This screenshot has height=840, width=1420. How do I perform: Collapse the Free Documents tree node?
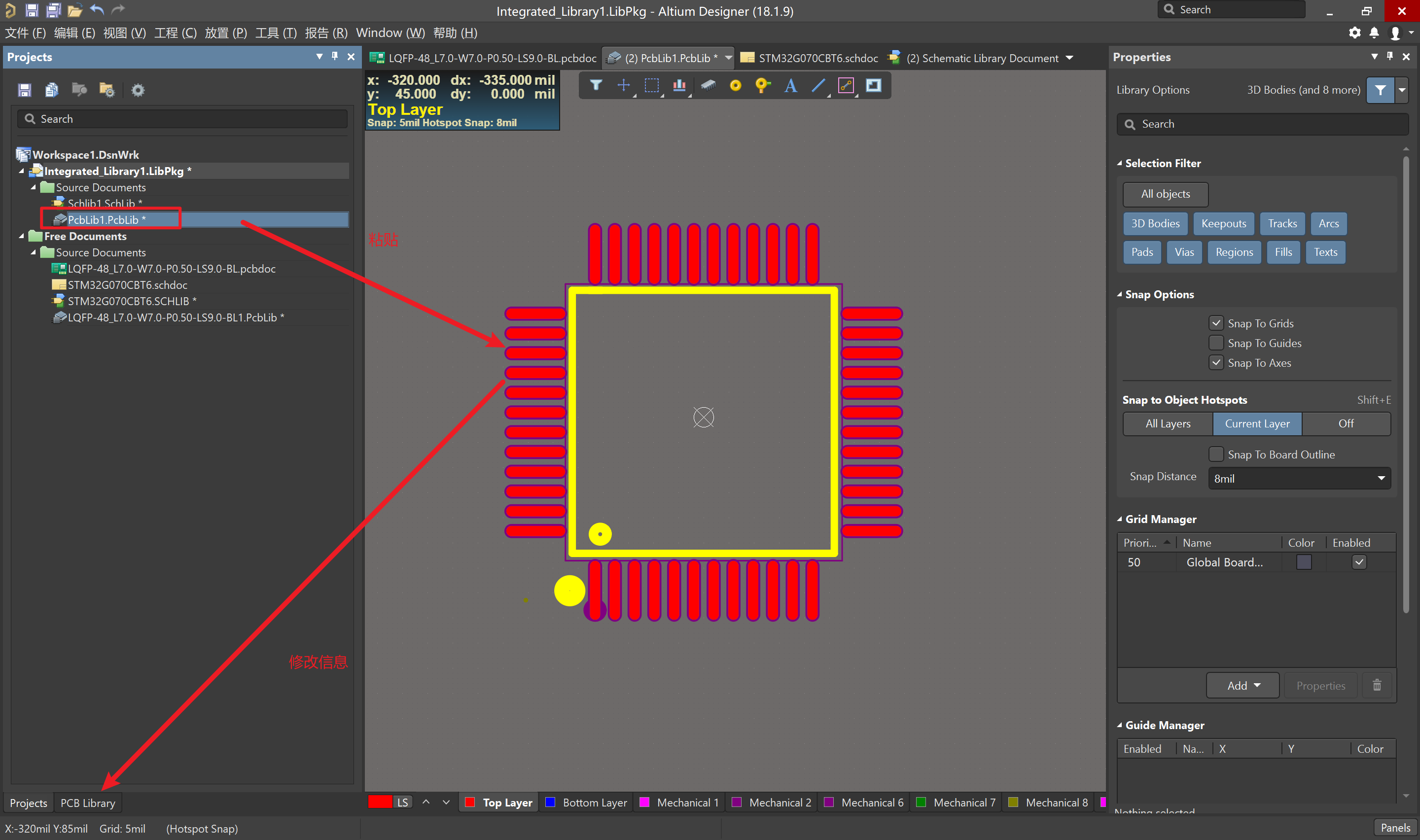pos(22,236)
